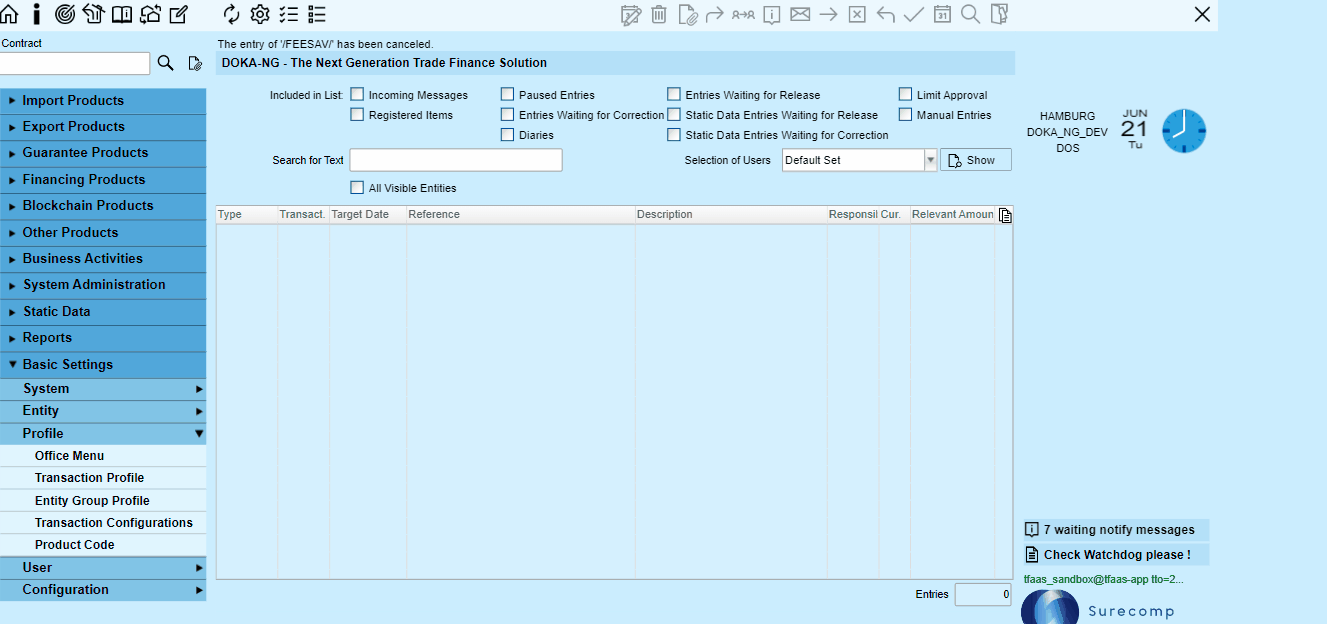Expand the Business Activities section
The width and height of the screenshot is (1327, 624).
103,259
